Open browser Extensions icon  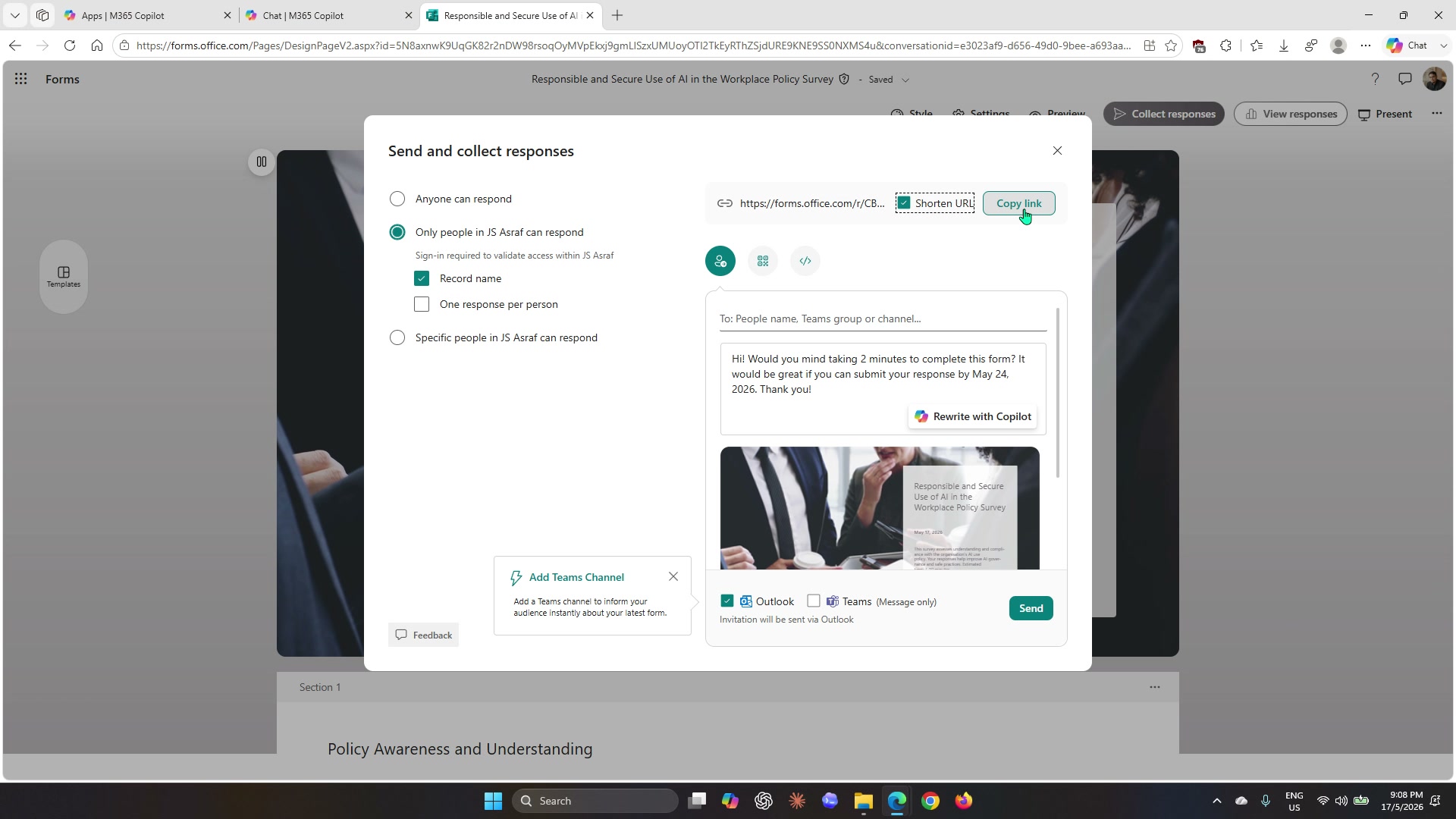(x=1225, y=45)
